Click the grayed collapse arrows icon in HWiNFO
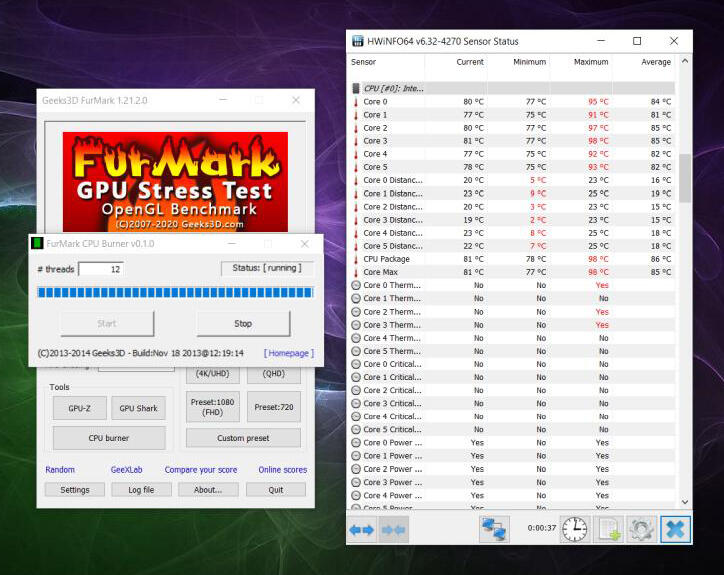Screen dimensions: 724x575 [x=393, y=529]
